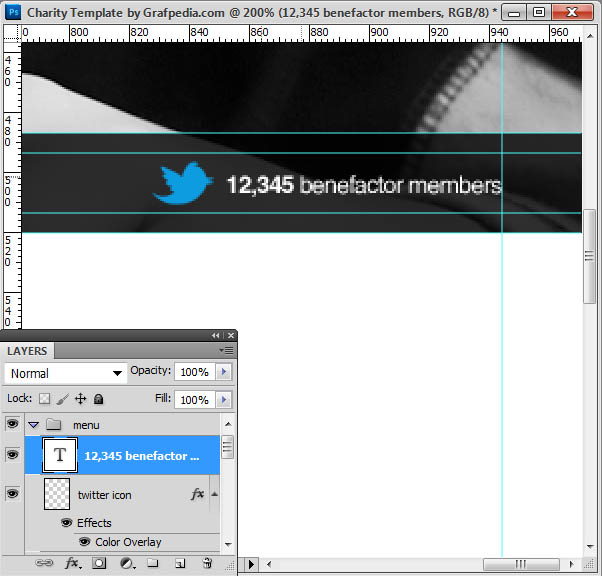Click the horizontal scrollbar thumb
The image size is (602, 576).
[x=521, y=564]
